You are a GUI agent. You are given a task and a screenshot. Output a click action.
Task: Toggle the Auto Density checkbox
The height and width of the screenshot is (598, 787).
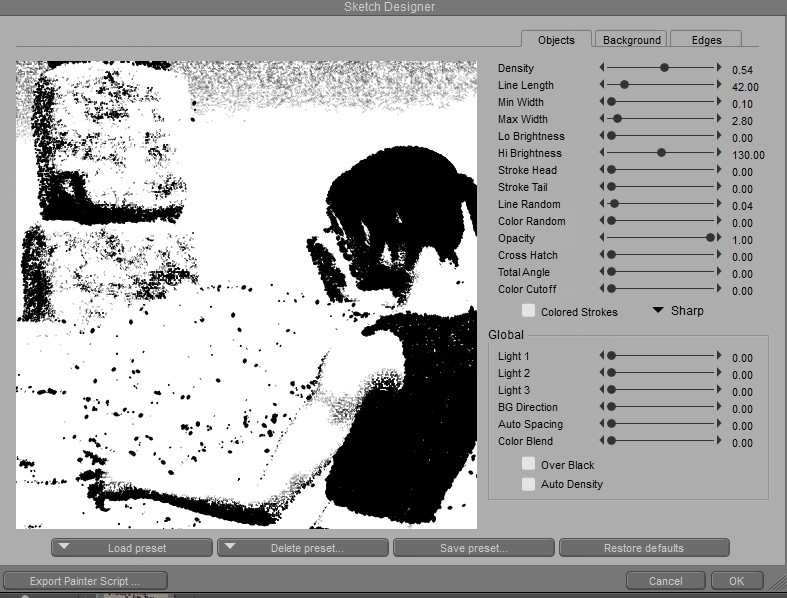(528, 484)
